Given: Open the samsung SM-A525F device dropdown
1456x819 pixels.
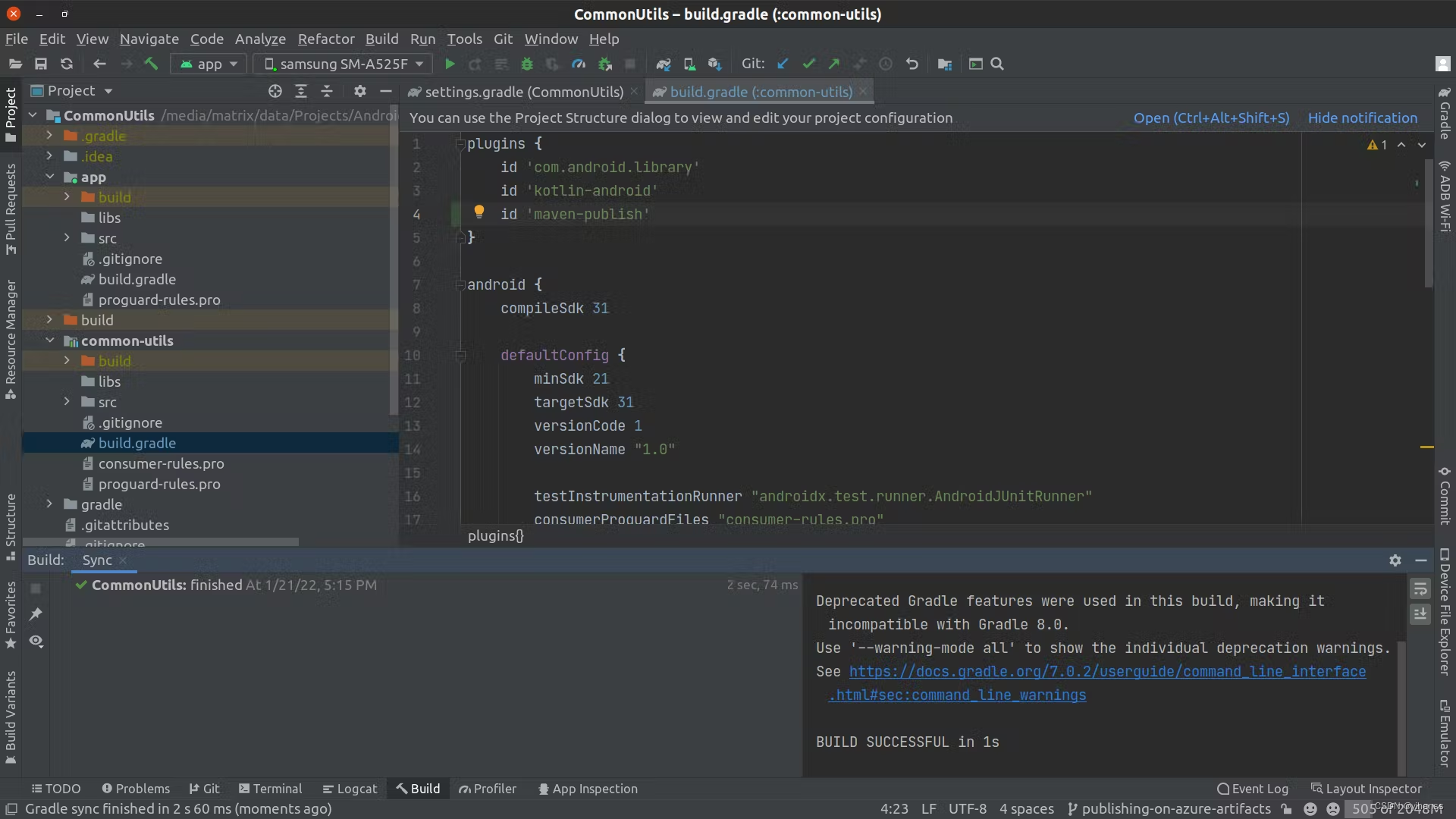Looking at the screenshot, I should pos(343,64).
